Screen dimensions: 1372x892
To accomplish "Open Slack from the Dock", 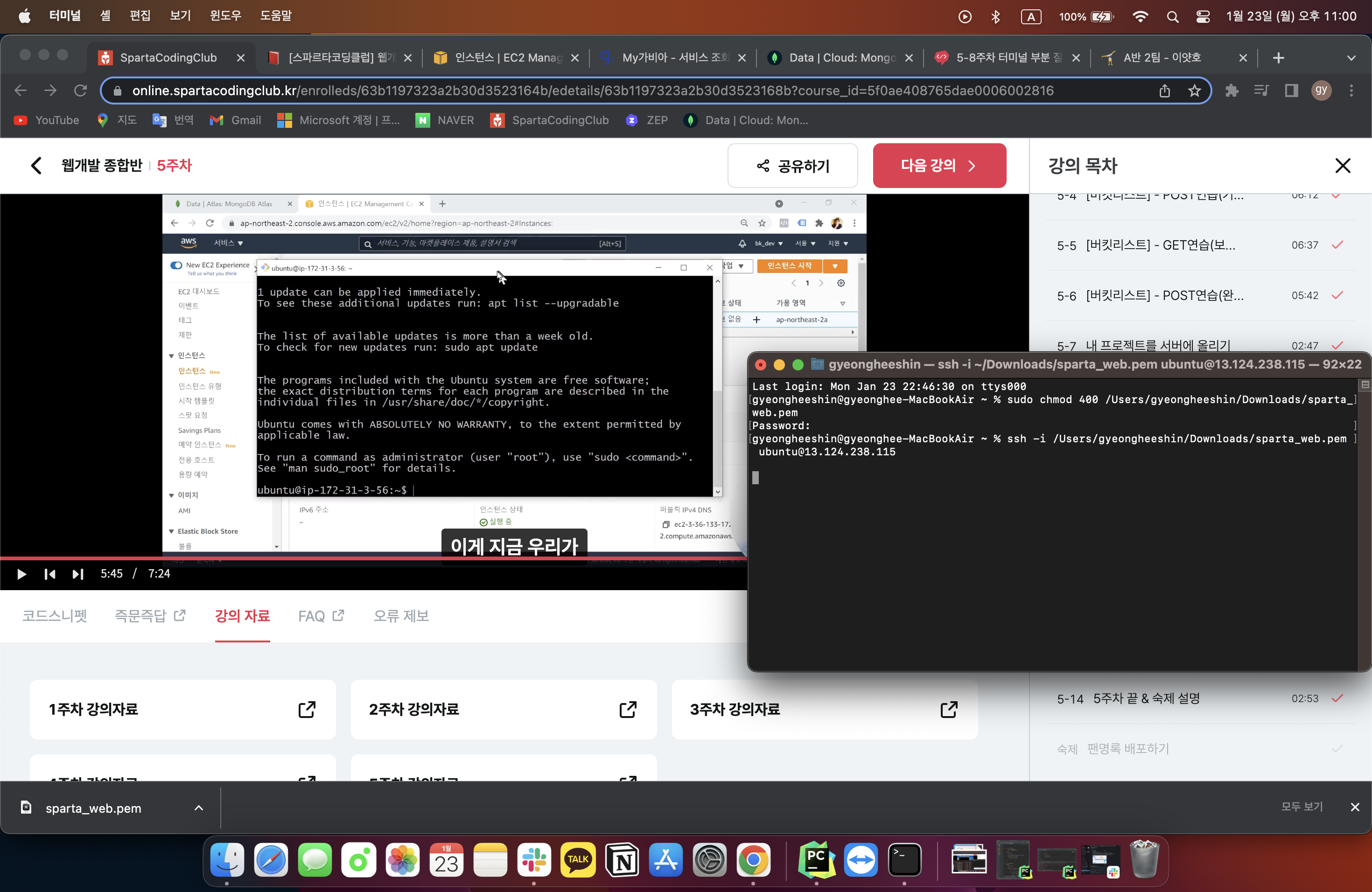I will (534, 860).
